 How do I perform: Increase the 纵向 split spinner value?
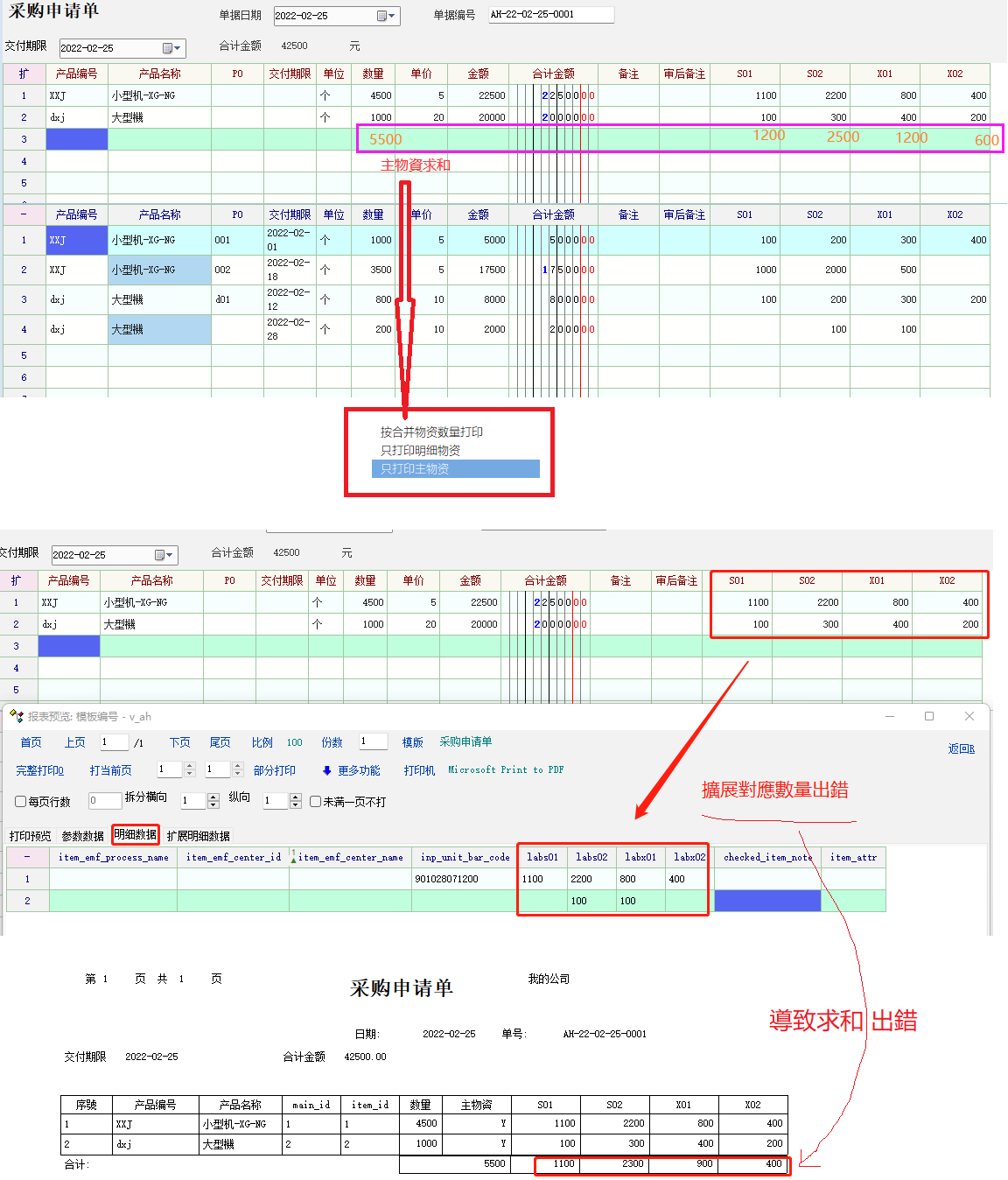[295, 797]
